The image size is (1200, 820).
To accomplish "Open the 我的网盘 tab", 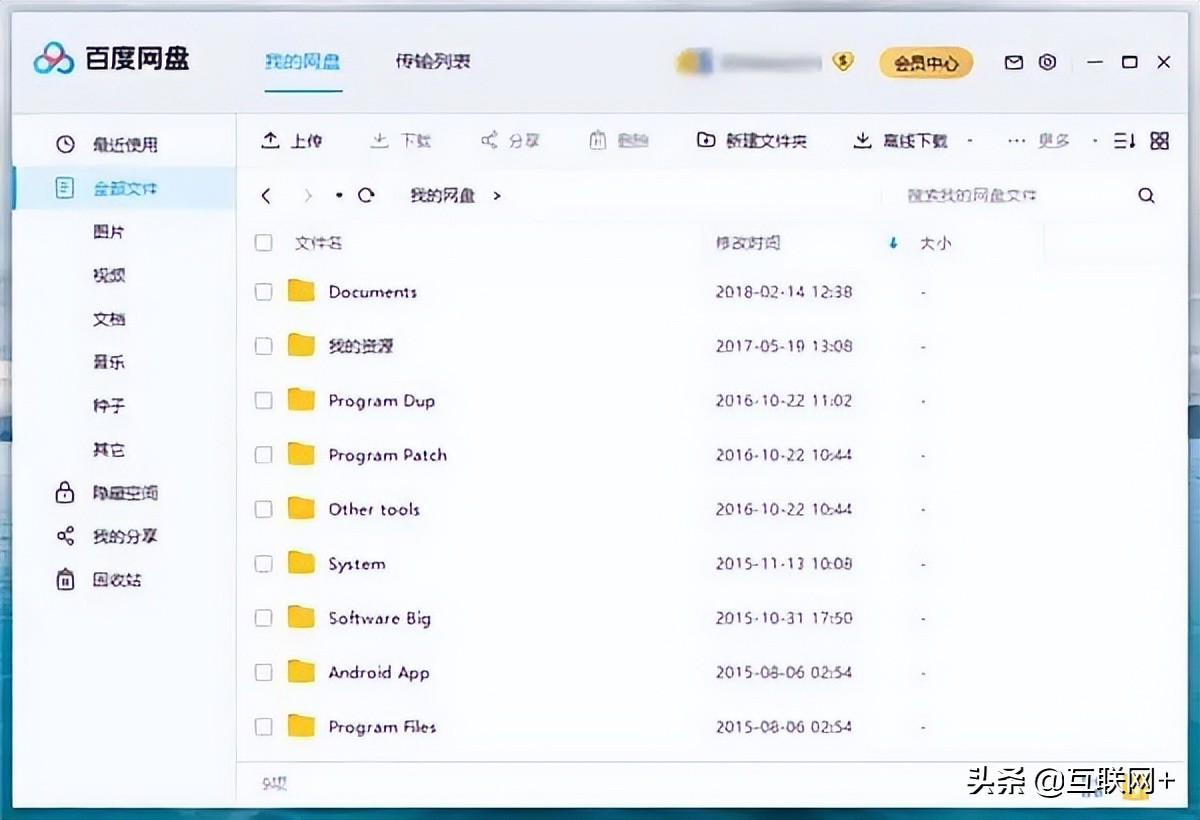I will click(303, 61).
